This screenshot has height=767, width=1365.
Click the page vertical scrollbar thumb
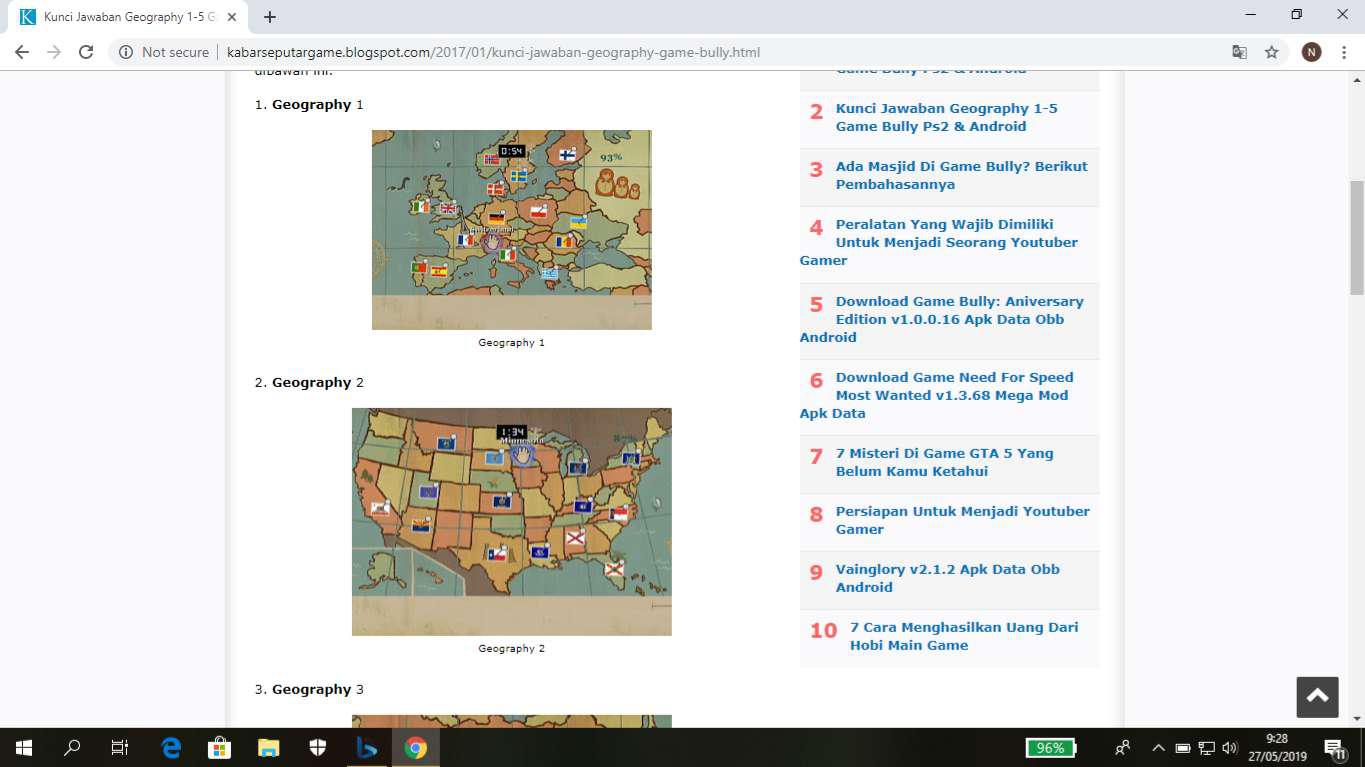click(x=1357, y=237)
